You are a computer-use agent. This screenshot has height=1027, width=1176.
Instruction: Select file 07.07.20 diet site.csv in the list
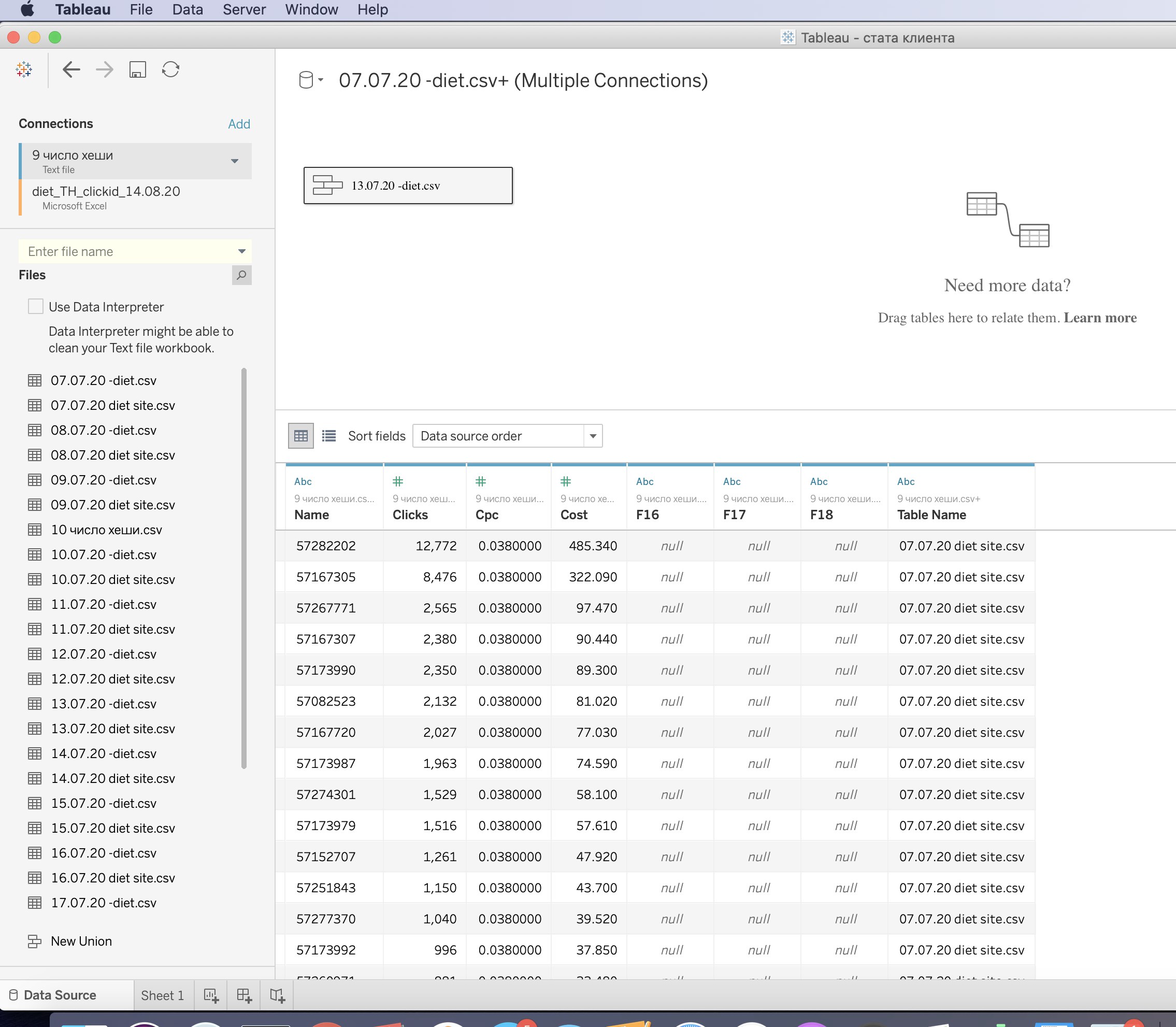[113, 405]
